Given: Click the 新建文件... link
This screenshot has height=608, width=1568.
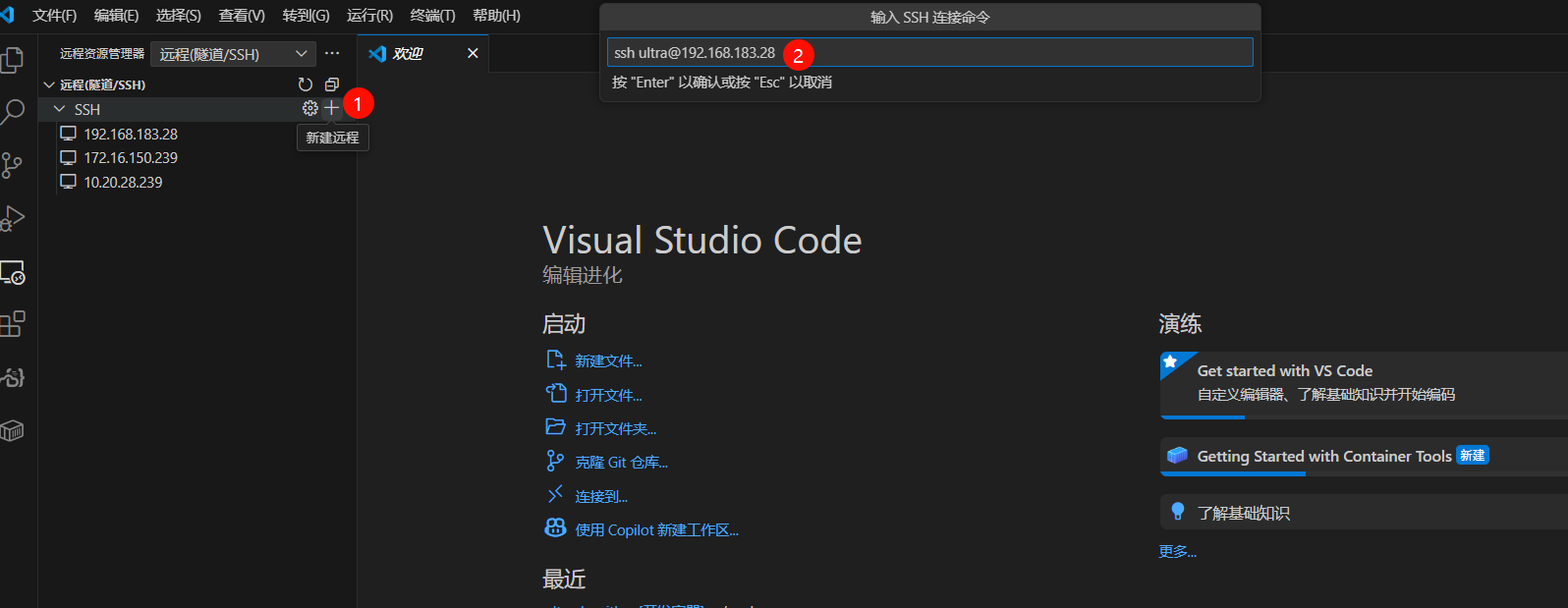Looking at the screenshot, I should click(608, 361).
